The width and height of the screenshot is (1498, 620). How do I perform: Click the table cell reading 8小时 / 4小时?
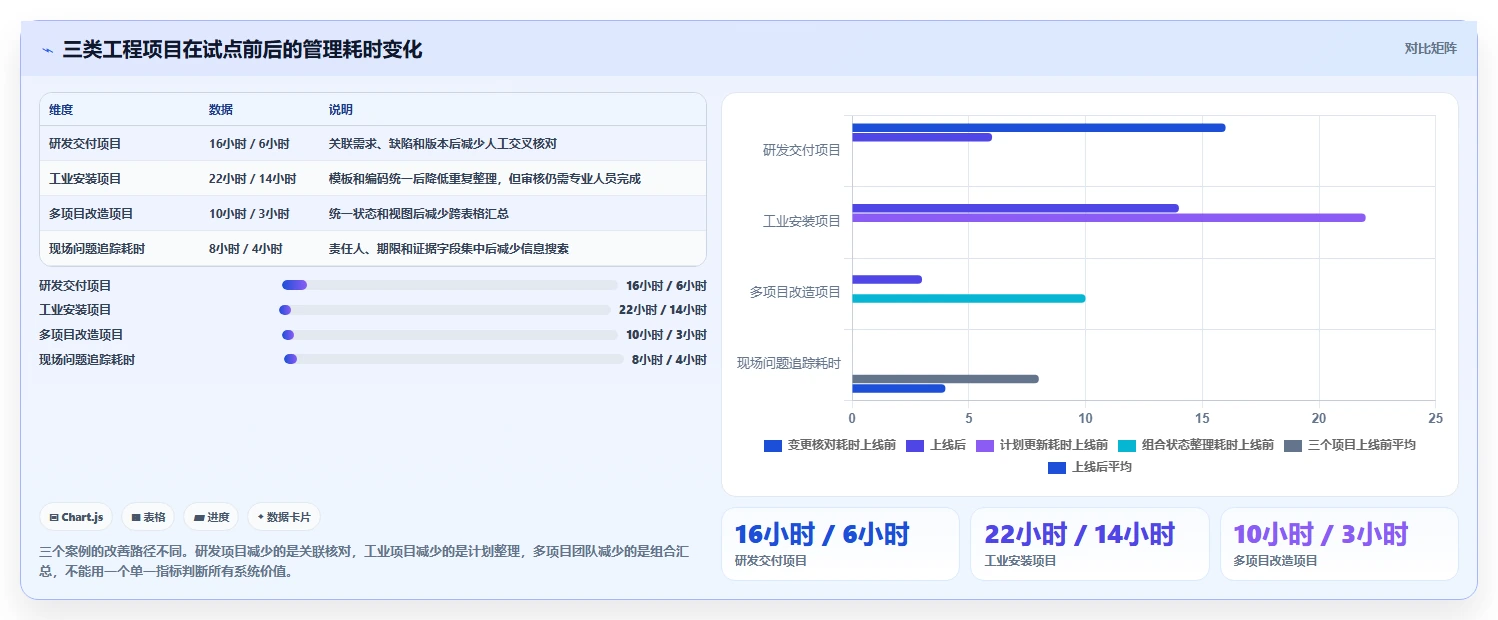pos(246,249)
